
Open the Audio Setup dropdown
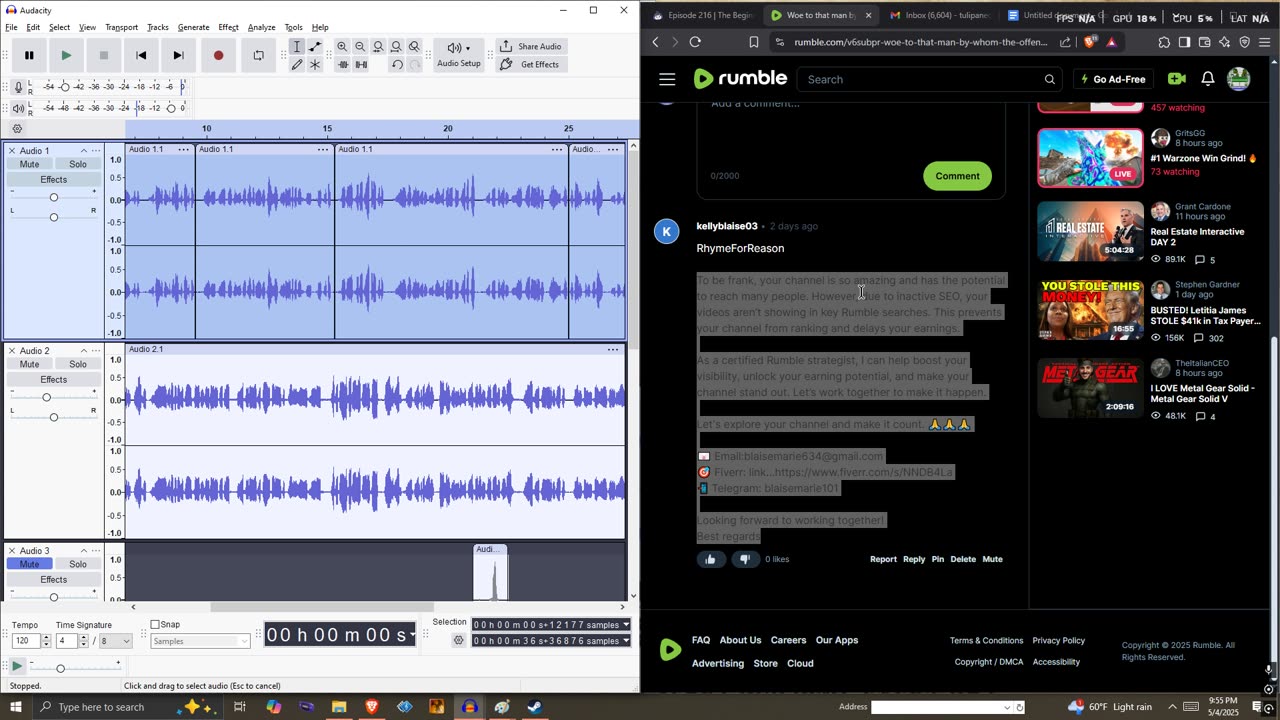point(459,55)
